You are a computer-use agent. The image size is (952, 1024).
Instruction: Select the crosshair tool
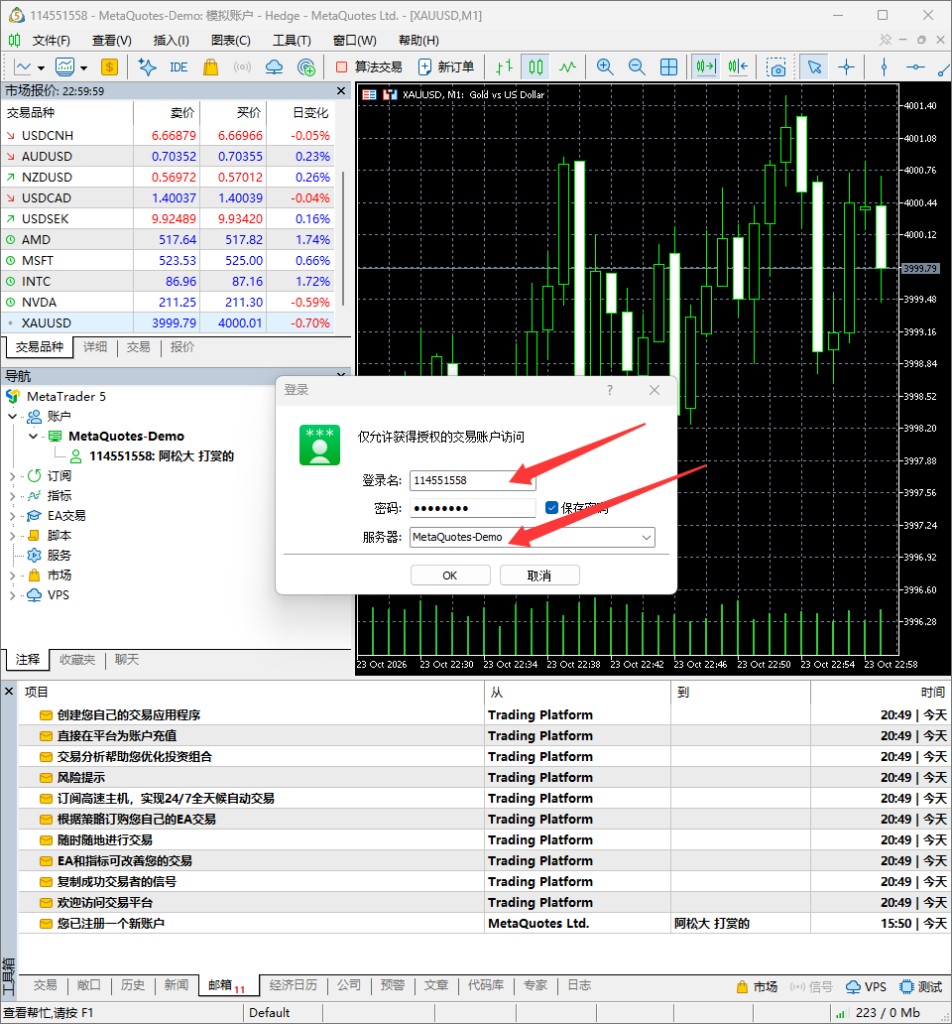tap(846, 67)
